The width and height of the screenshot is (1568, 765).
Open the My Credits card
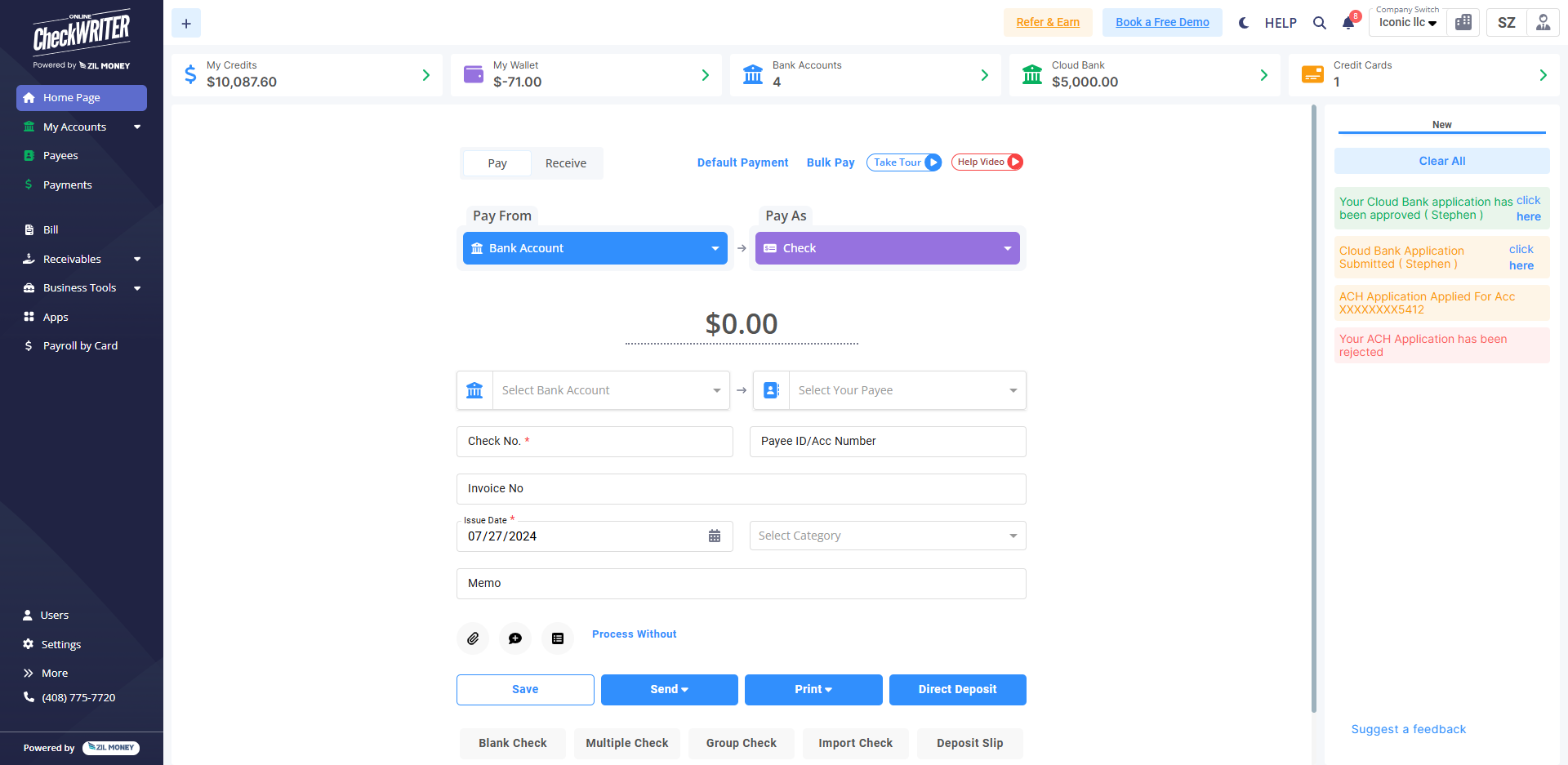click(x=307, y=75)
